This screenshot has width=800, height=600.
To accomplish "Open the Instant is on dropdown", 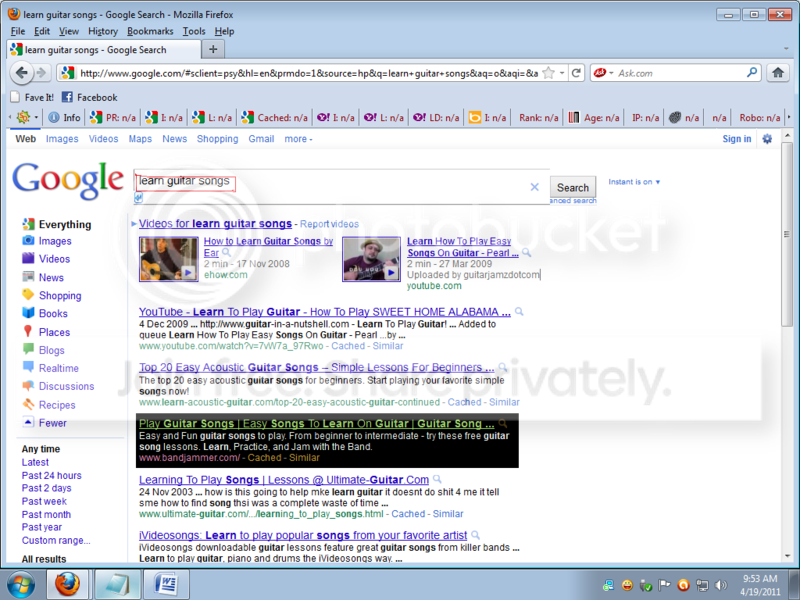I will [x=634, y=182].
